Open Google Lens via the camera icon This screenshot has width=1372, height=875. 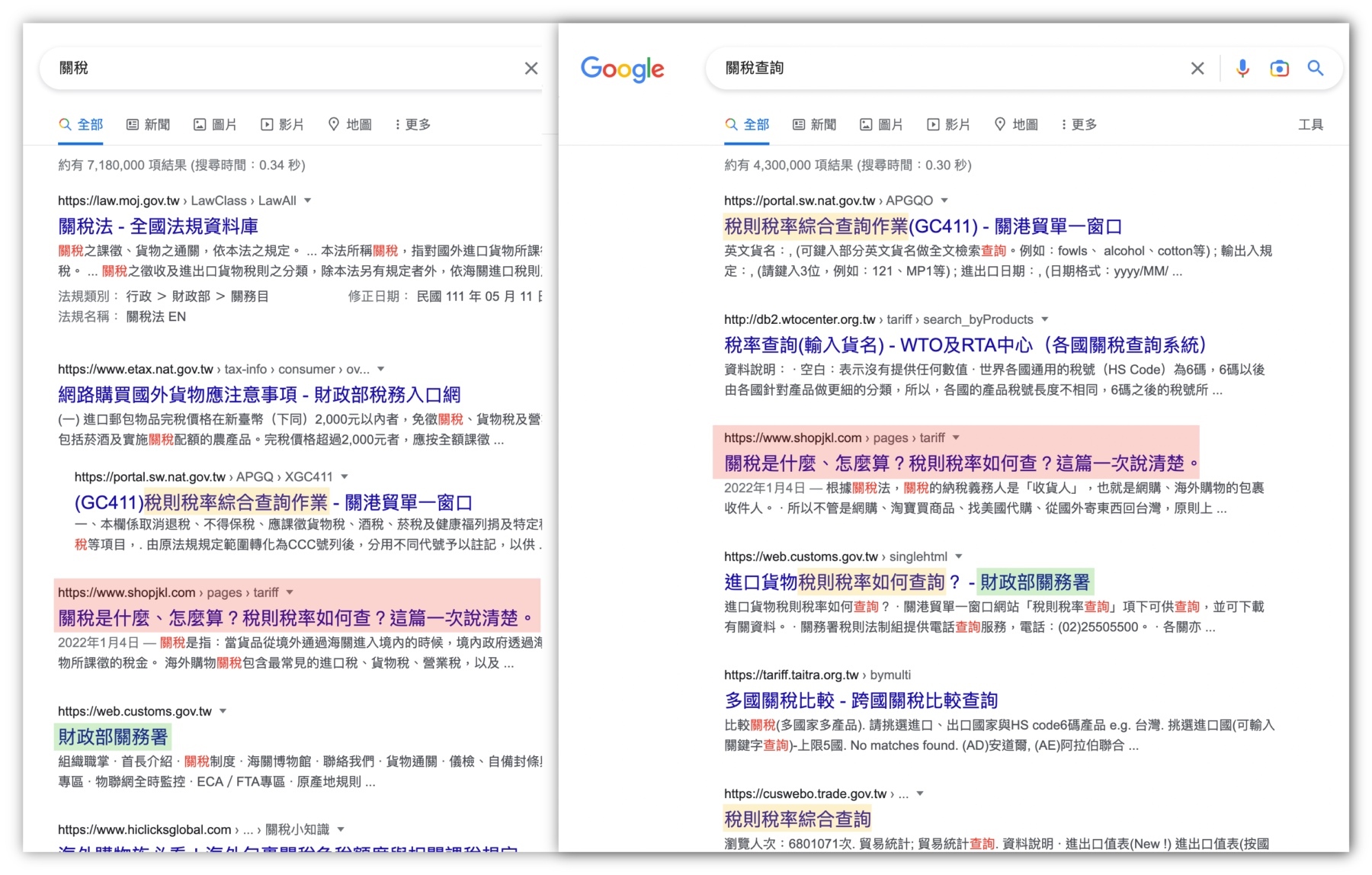pyautogui.click(x=1279, y=69)
